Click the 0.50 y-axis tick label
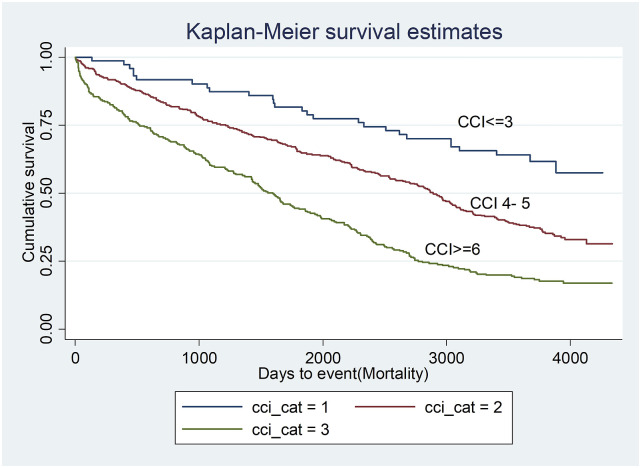 coord(53,193)
